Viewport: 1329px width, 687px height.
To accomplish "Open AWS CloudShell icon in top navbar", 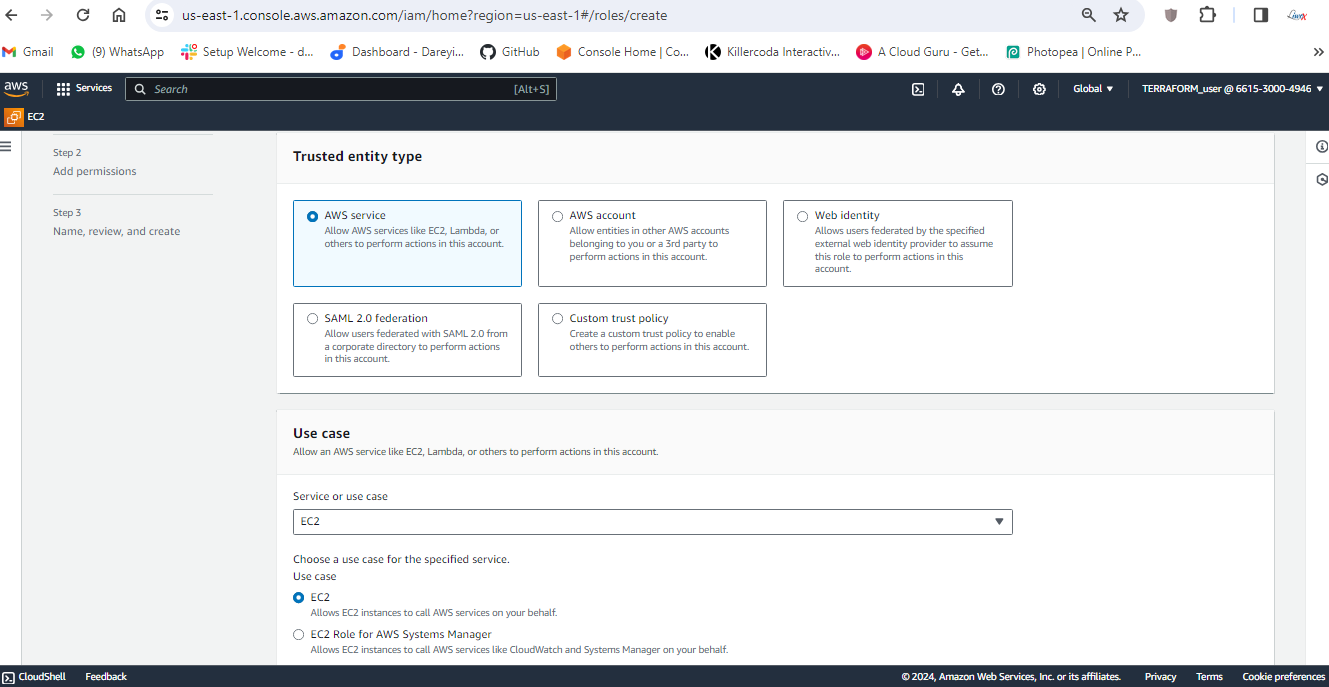I will click(x=918, y=89).
